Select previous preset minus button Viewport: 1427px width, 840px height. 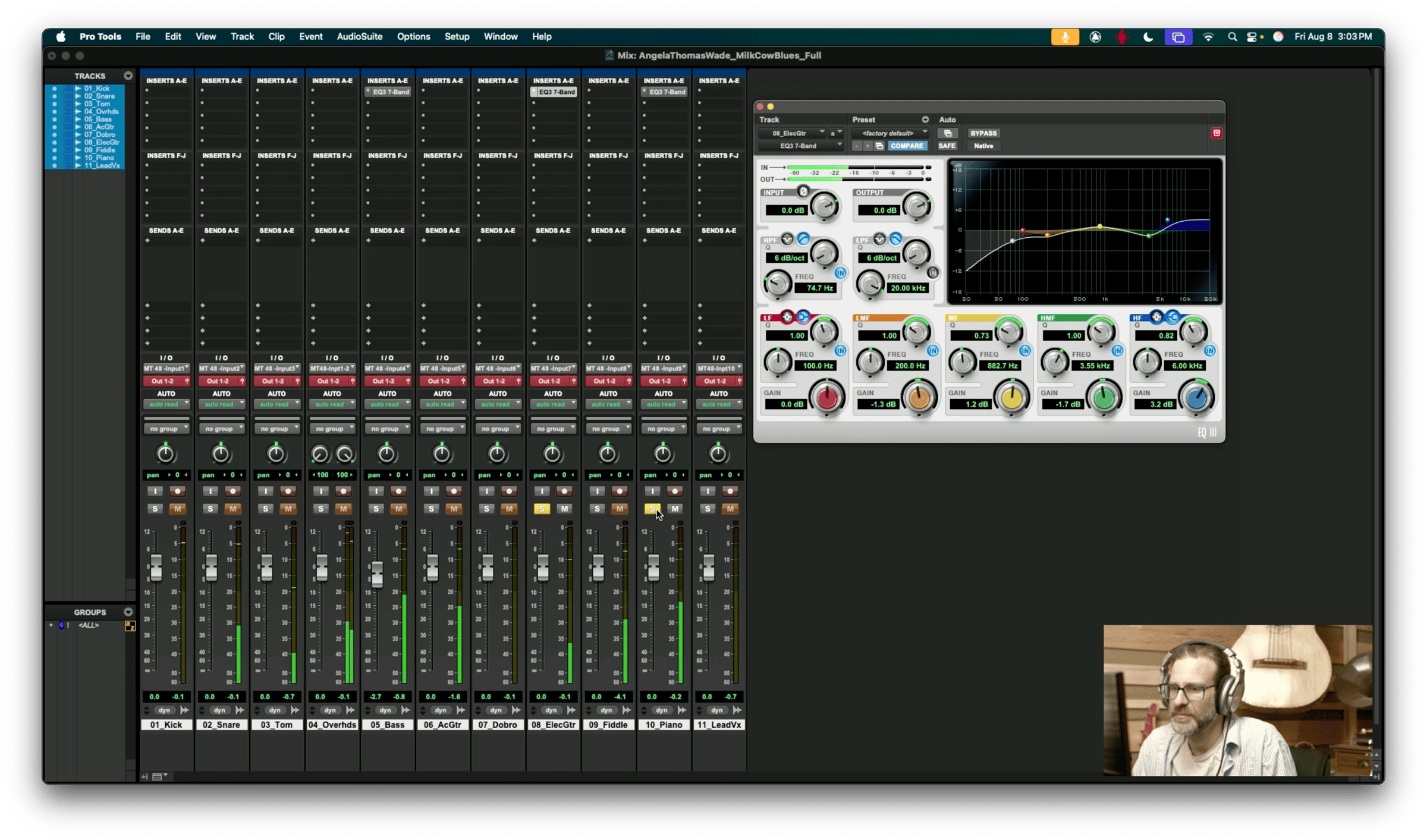pos(856,146)
